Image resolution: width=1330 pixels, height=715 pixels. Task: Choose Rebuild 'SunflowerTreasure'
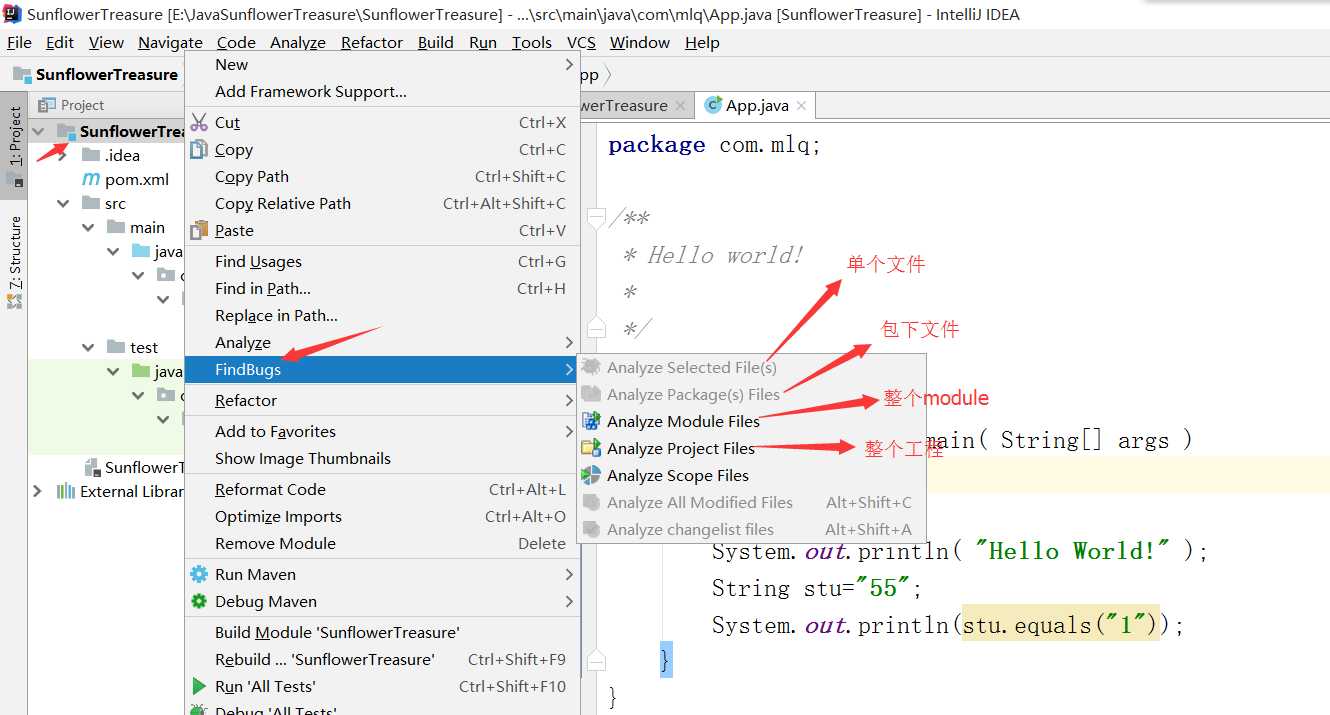(382, 659)
